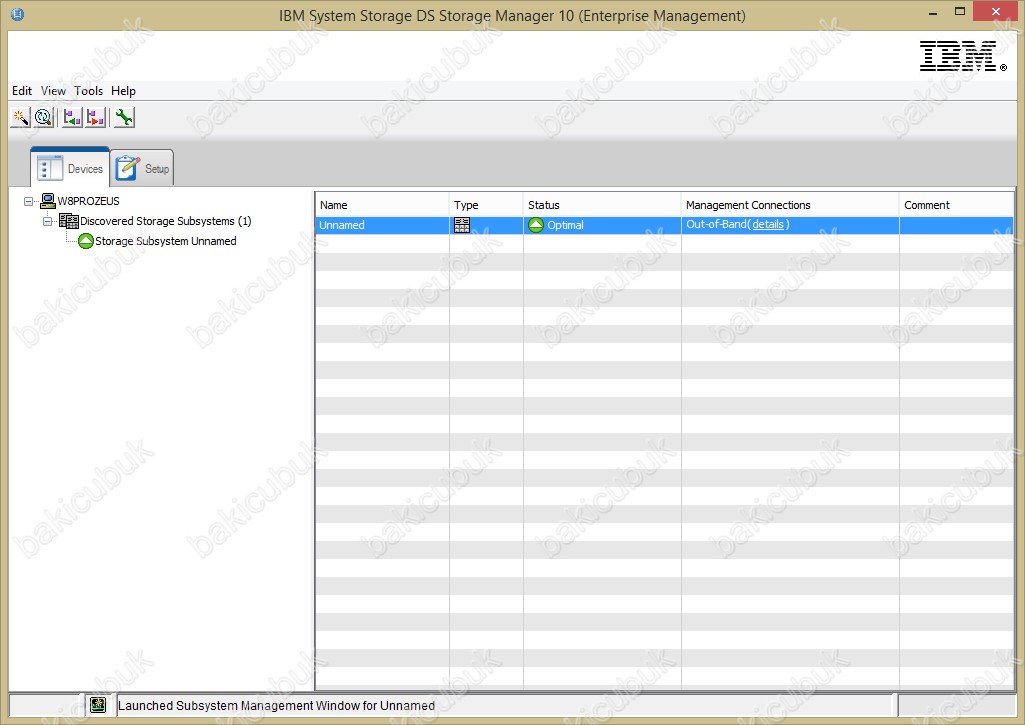This screenshot has height=725, width=1025.
Task: Click the Automatic Discovery wand toolbar icon
Action: pyautogui.click(x=20, y=118)
